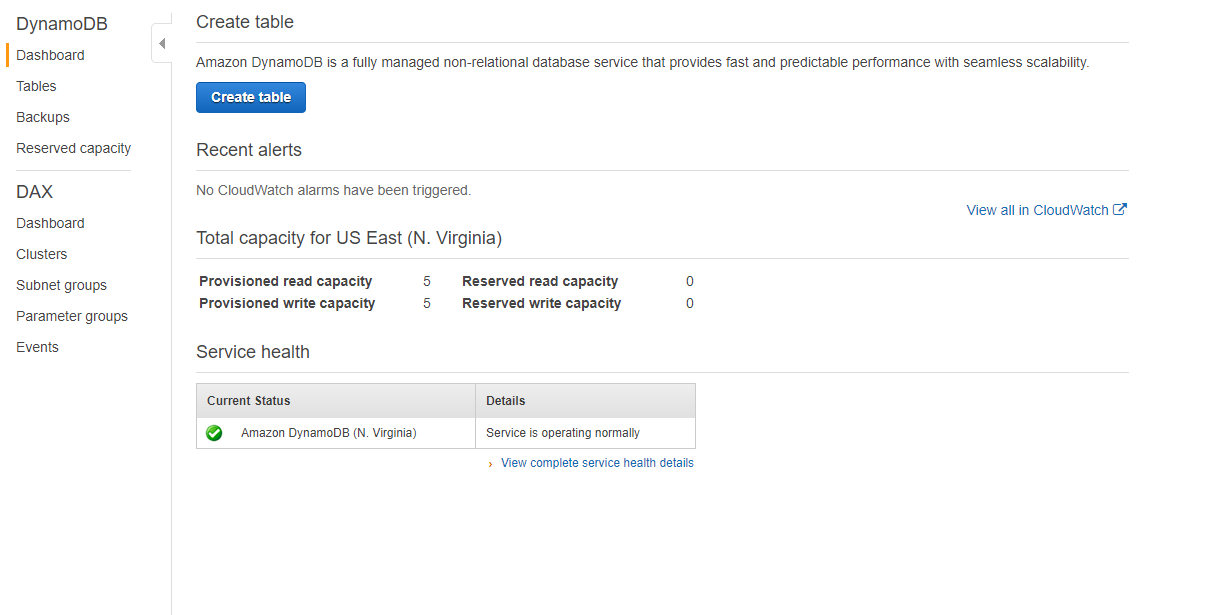Open DAX Events page
The height and width of the screenshot is (615, 1207).
(x=37, y=347)
